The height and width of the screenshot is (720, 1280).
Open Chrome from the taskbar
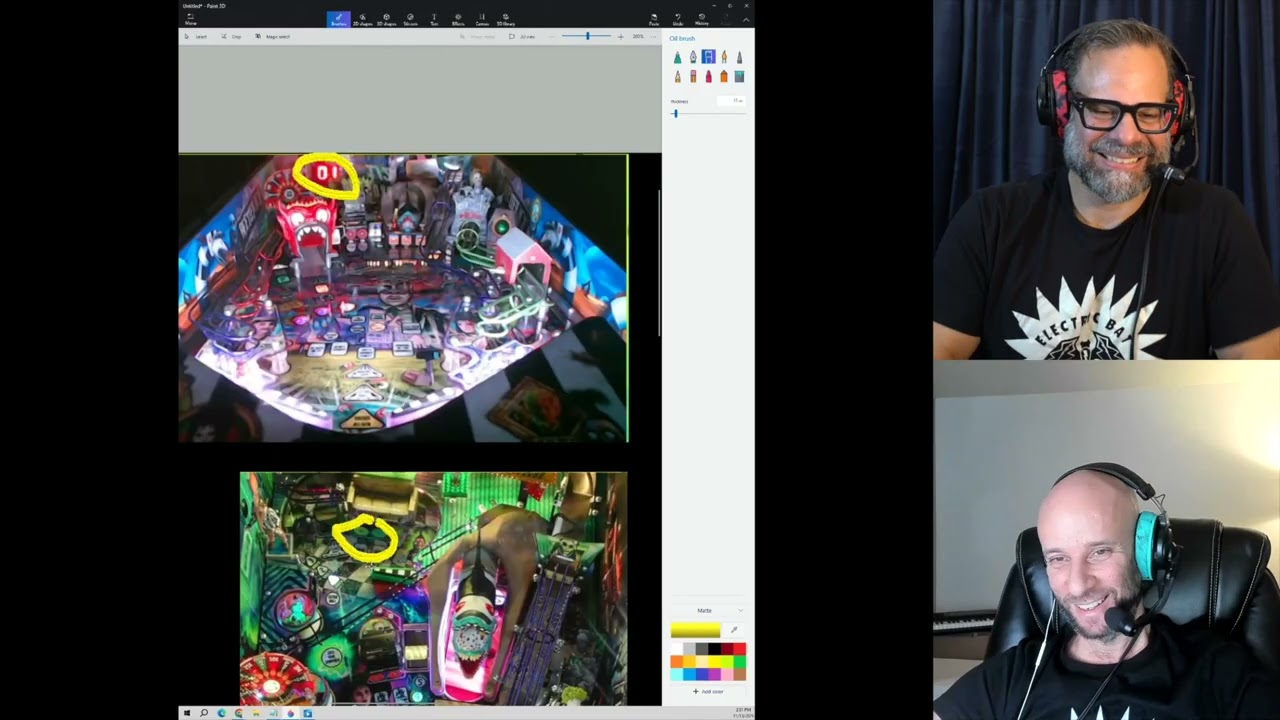(238, 713)
